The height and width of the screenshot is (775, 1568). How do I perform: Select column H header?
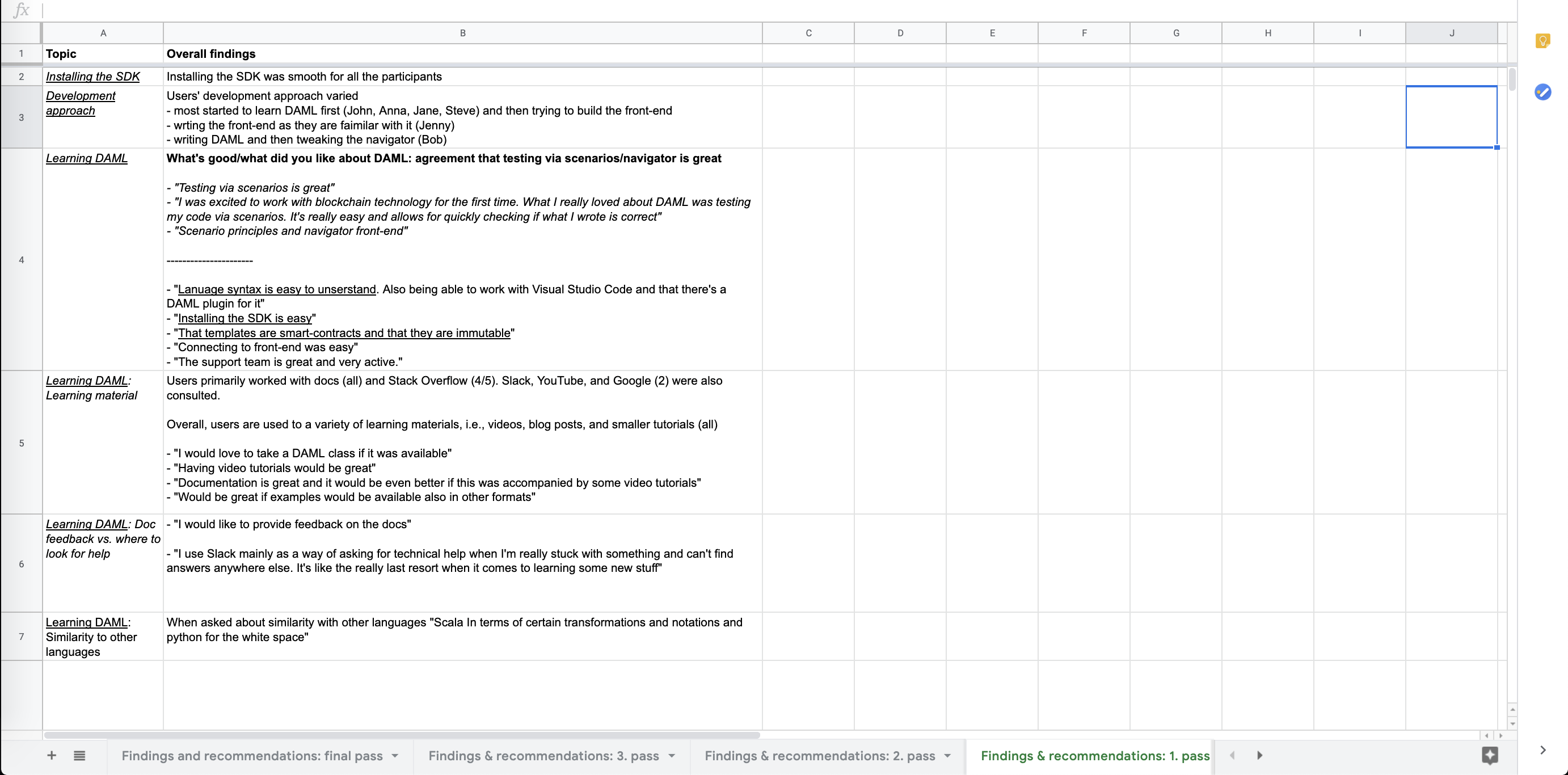click(x=1268, y=33)
